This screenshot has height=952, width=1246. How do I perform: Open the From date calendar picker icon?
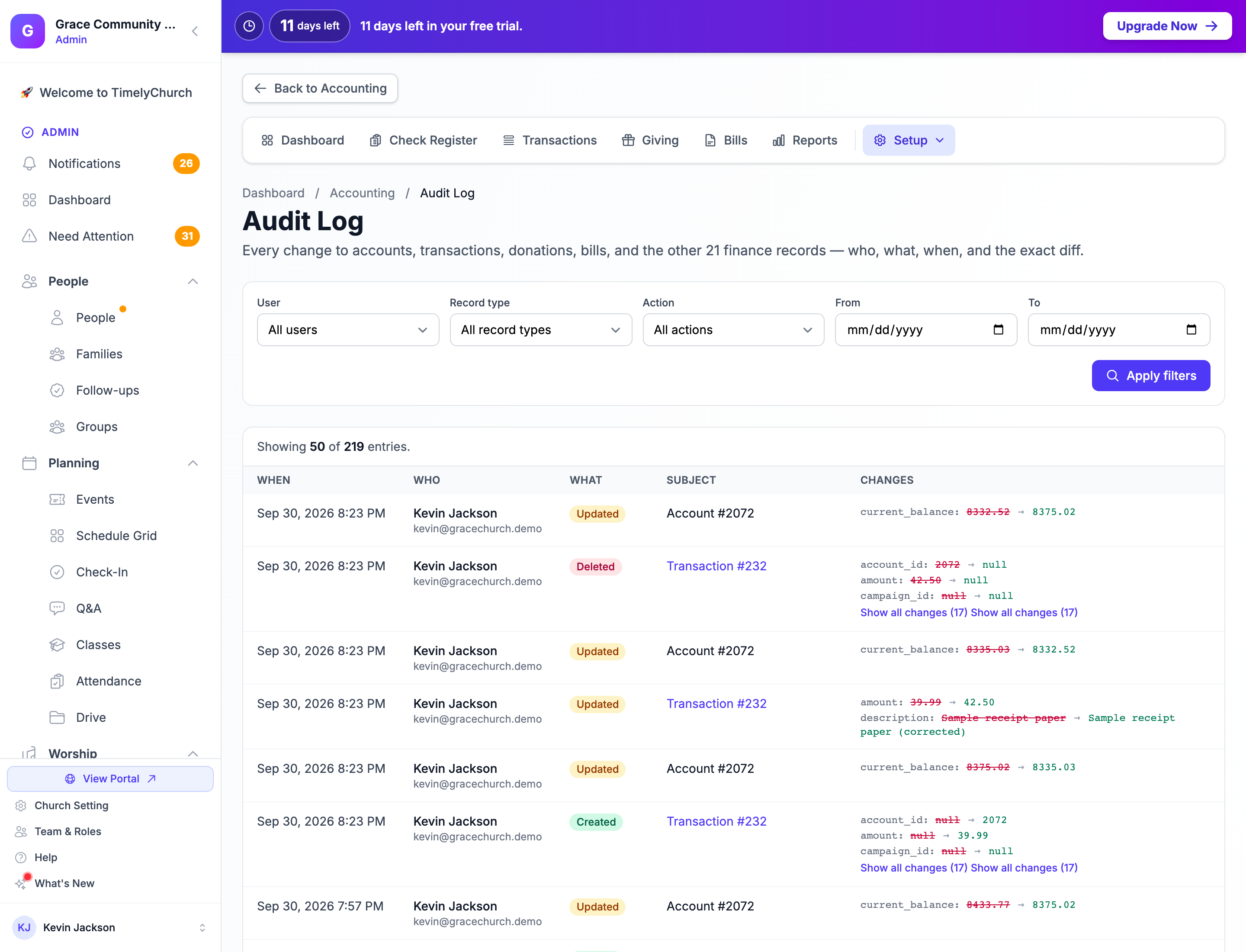point(999,330)
